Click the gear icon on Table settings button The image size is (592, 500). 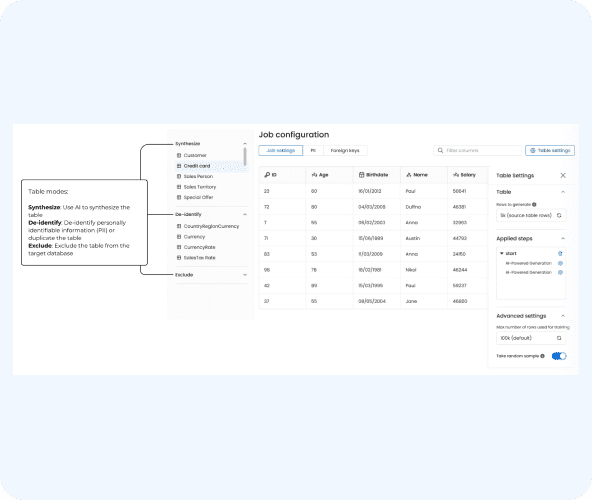coord(533,150)
